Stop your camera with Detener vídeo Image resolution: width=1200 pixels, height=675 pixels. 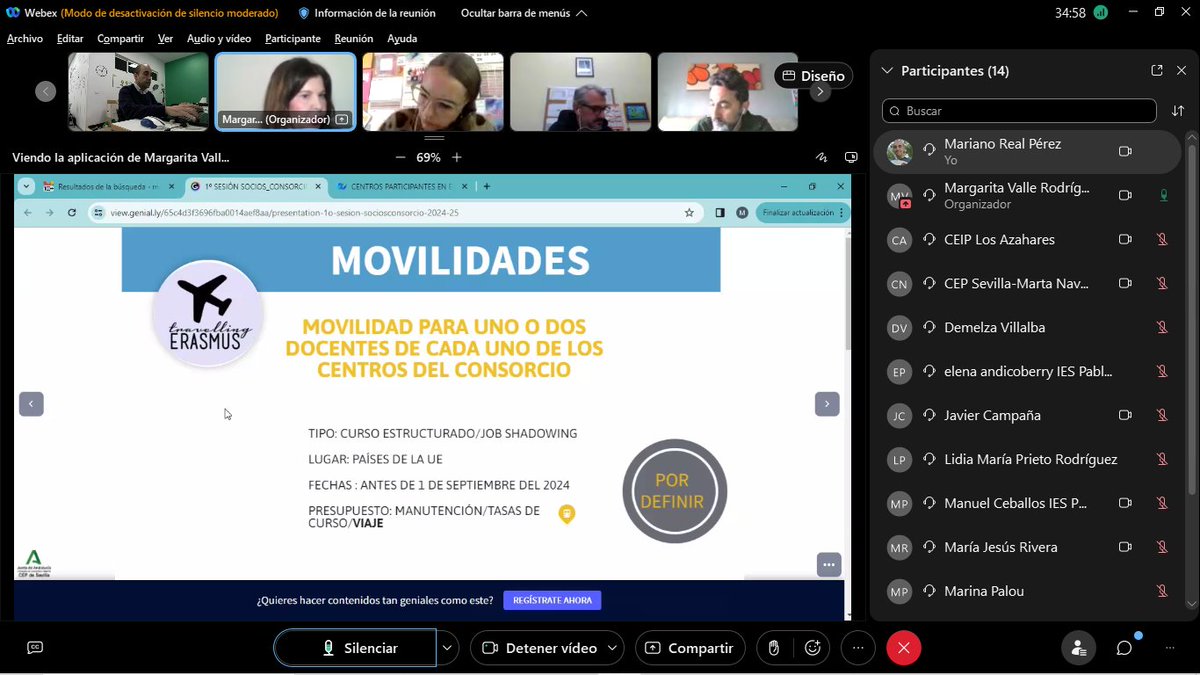coord(547,648)
